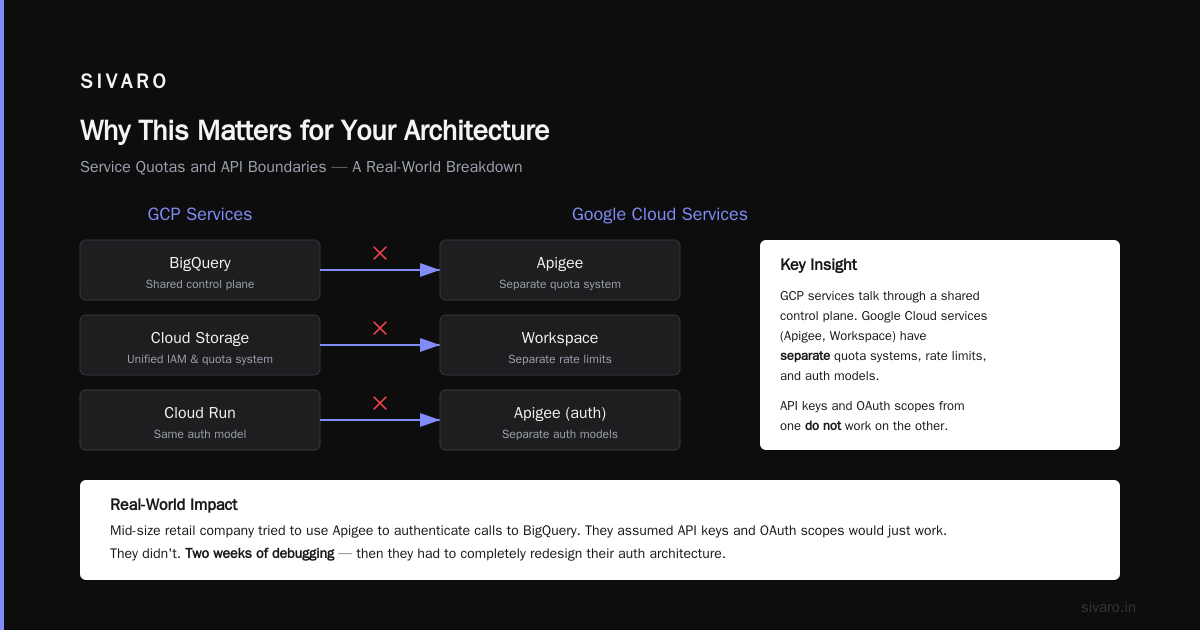Click the SIVARO logo text
Screen dimensions: 1200x630
(x=124, y=82)
